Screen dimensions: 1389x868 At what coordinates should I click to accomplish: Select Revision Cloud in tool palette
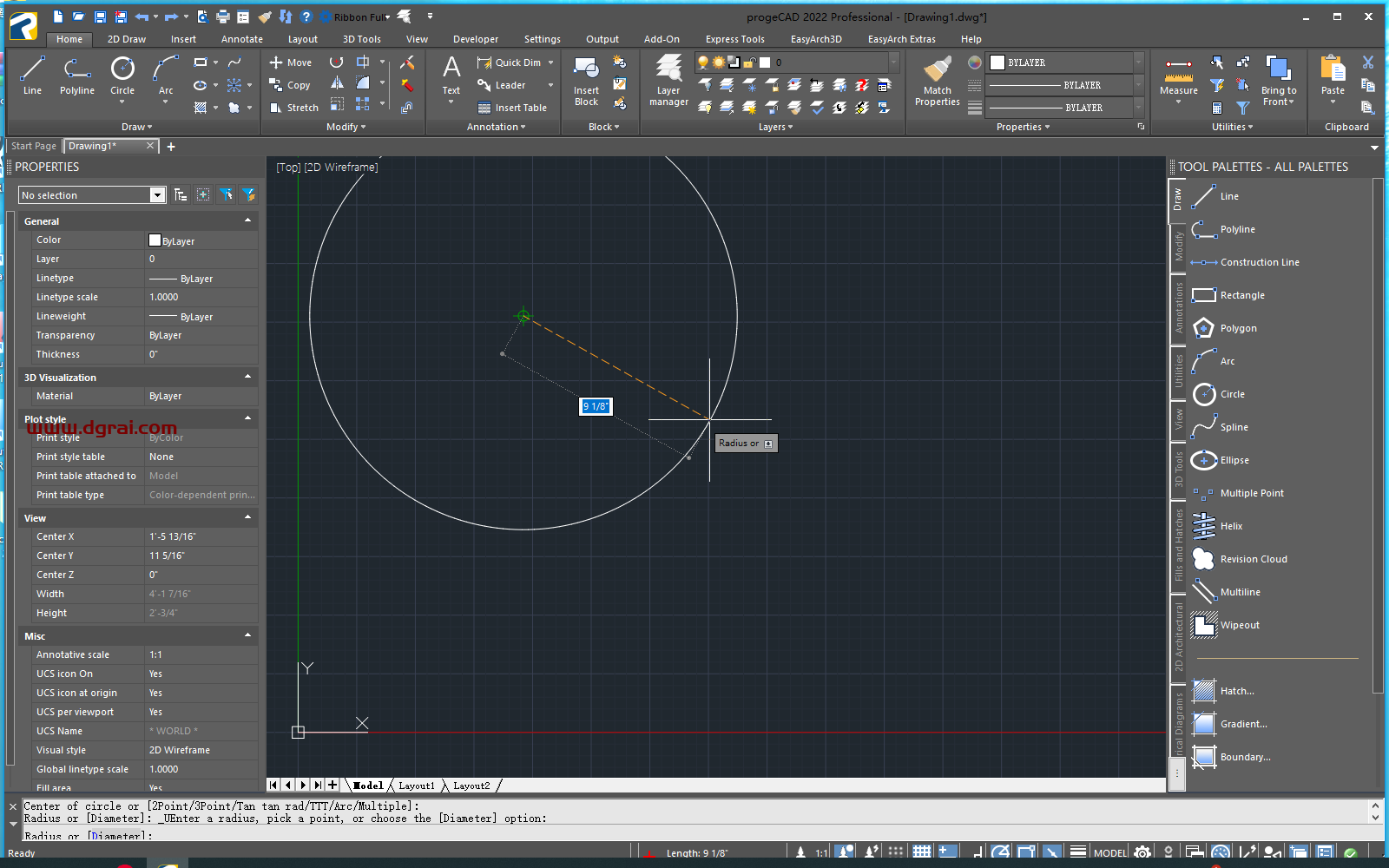[x=1240, y=559]
